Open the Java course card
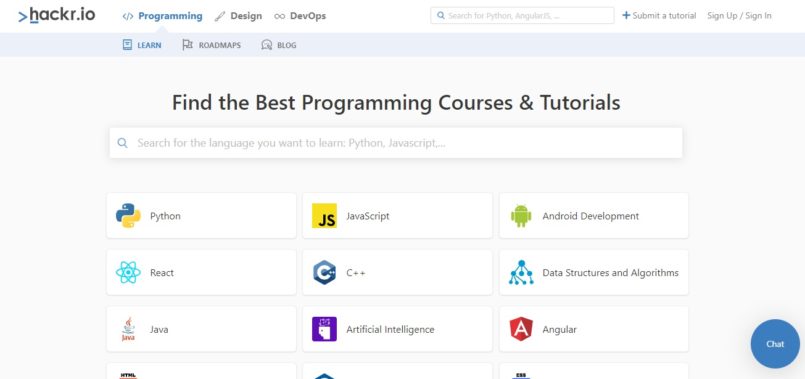 201,329
